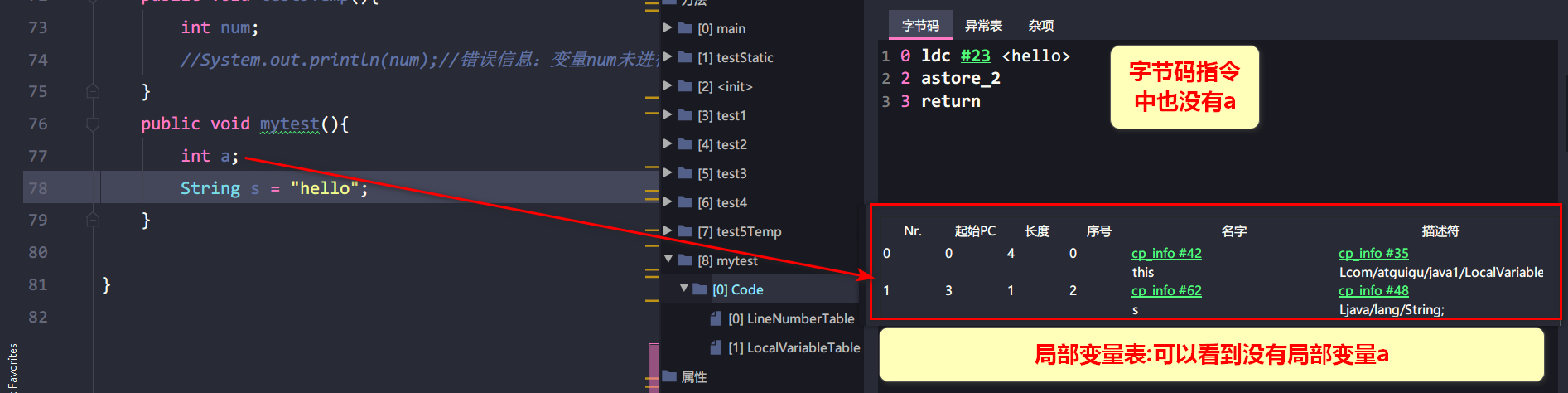Switch to the 异常表 tab
The width and height of the screenshot is (1568, 393).
(x=983, y=26)
